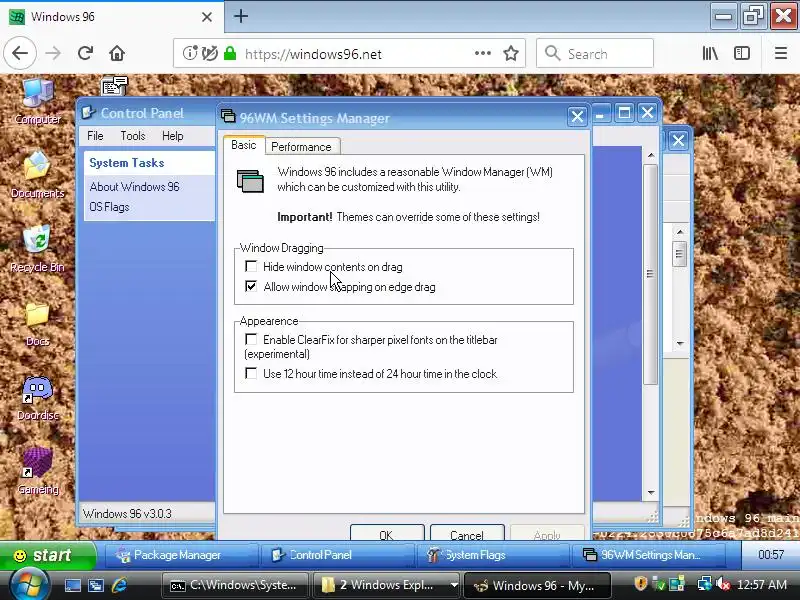800x600 pixels.
Task: Launch the Gameing shortcut icon
Action: tap(37, 471)
